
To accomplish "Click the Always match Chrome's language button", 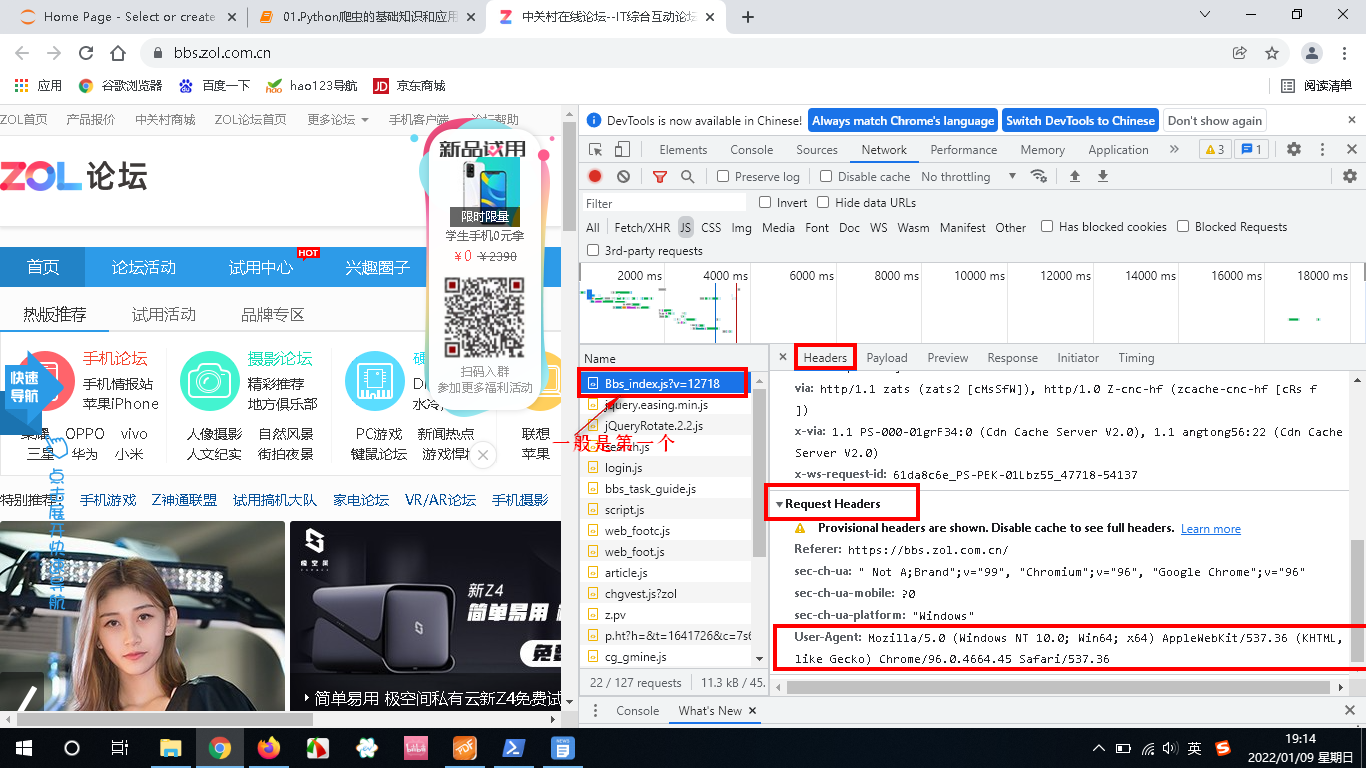I will click(903, 120).
